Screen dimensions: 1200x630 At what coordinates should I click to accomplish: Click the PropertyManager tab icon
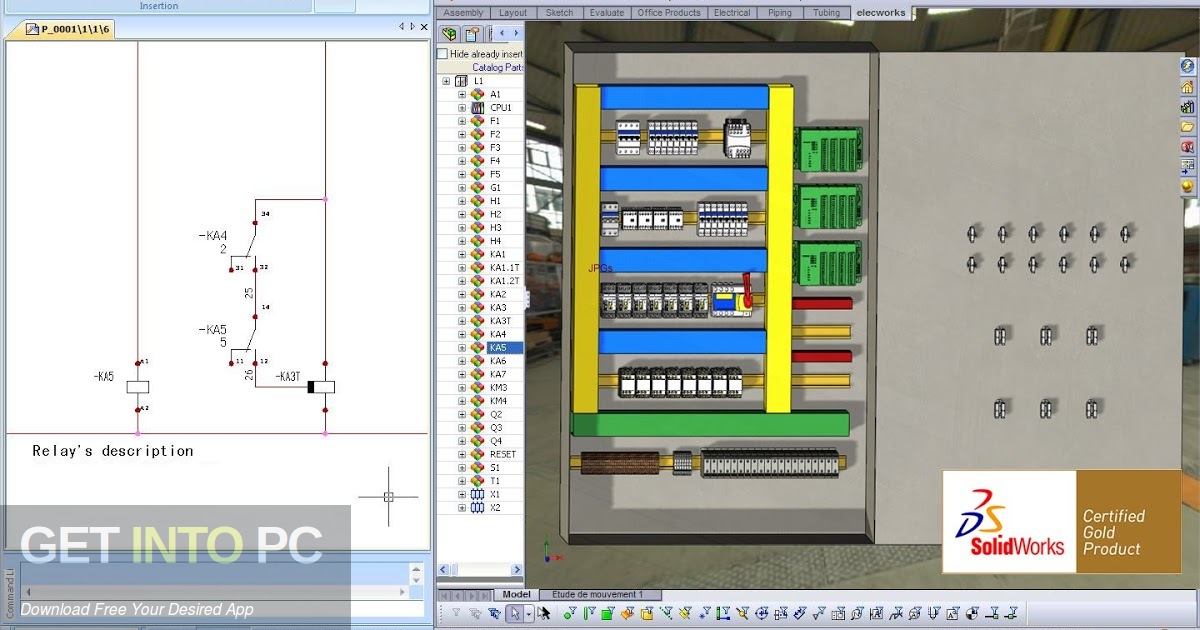point(471,34)
